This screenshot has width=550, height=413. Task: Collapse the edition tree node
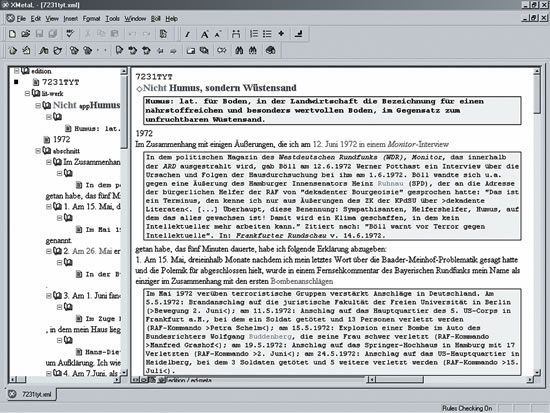[16, 71]
